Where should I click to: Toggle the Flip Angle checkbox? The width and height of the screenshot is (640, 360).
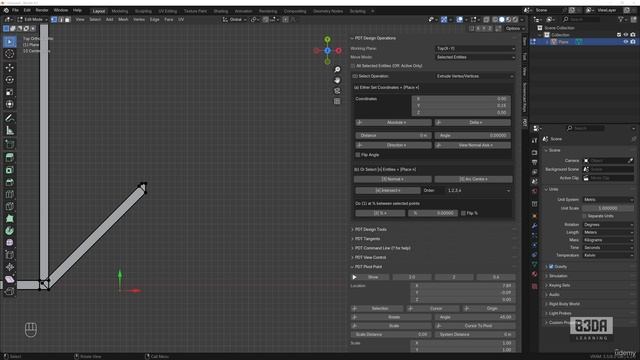click(x=358, y=155)
